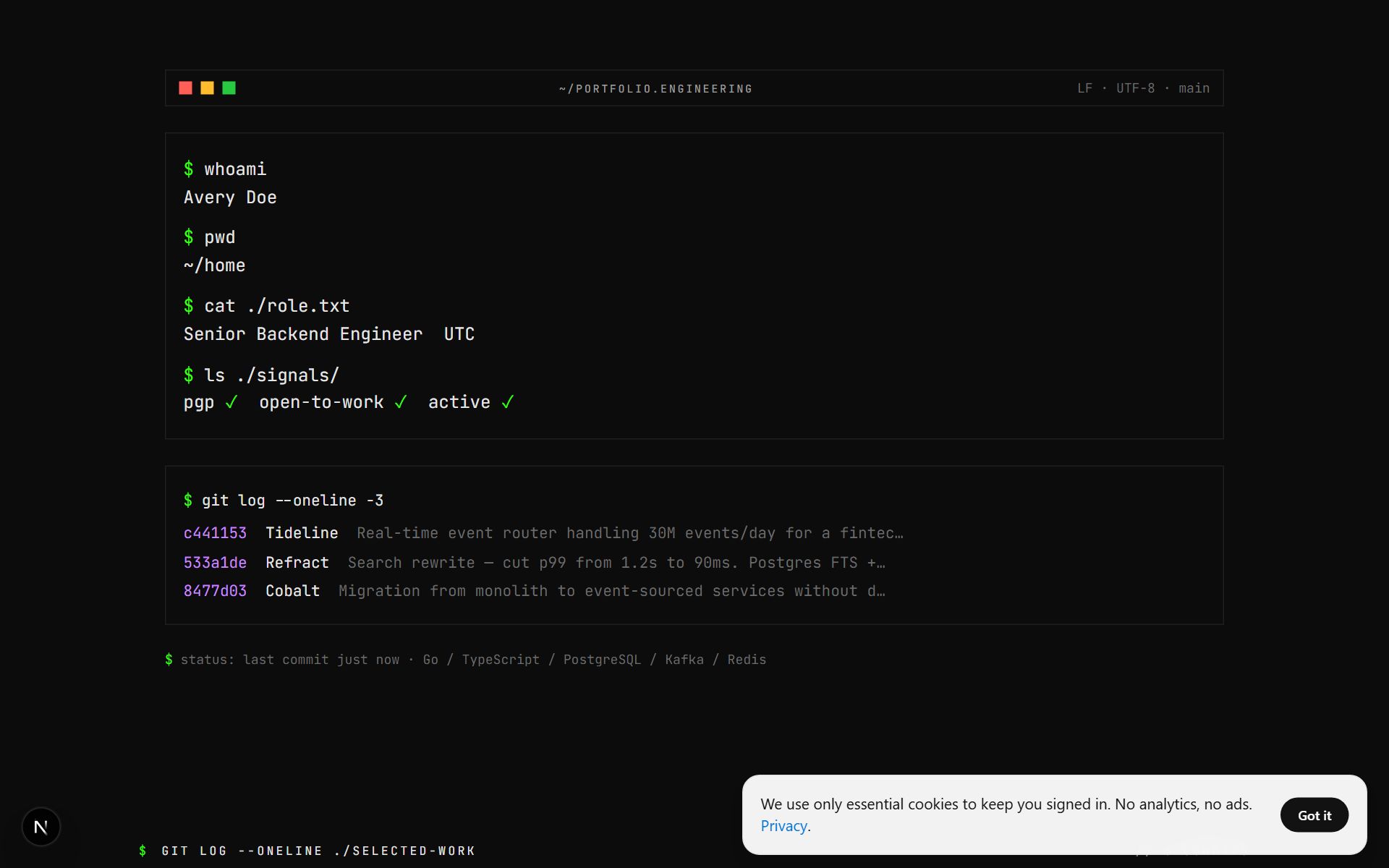Click the ls ./signals/ command
Screen dimensions: 1389x868
pyautogui.click(x=261, y=375)
